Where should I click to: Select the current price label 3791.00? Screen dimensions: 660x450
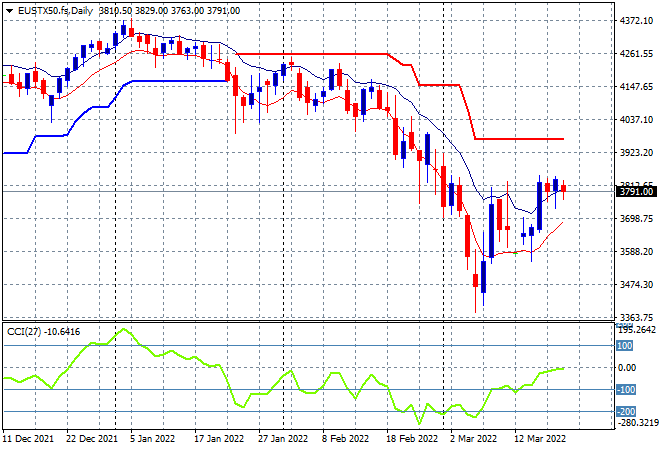(636, 192)
